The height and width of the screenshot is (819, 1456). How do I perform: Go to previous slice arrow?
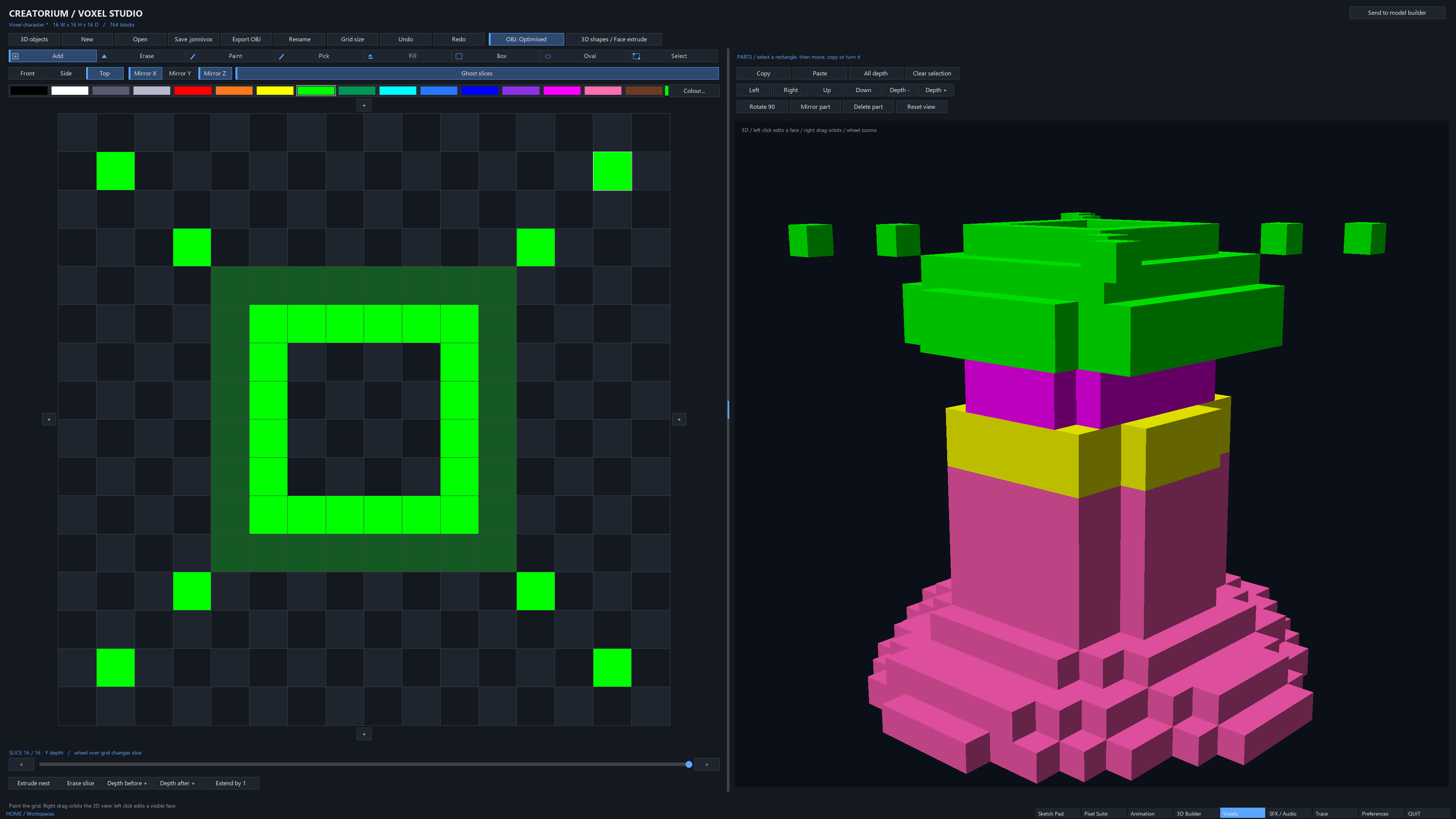click(22, 764)
